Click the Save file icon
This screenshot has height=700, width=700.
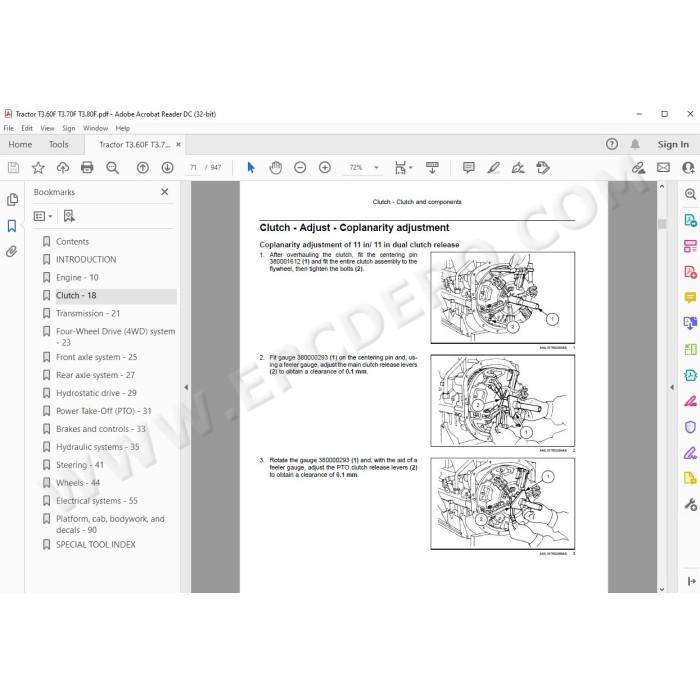[x=13, y=168]
